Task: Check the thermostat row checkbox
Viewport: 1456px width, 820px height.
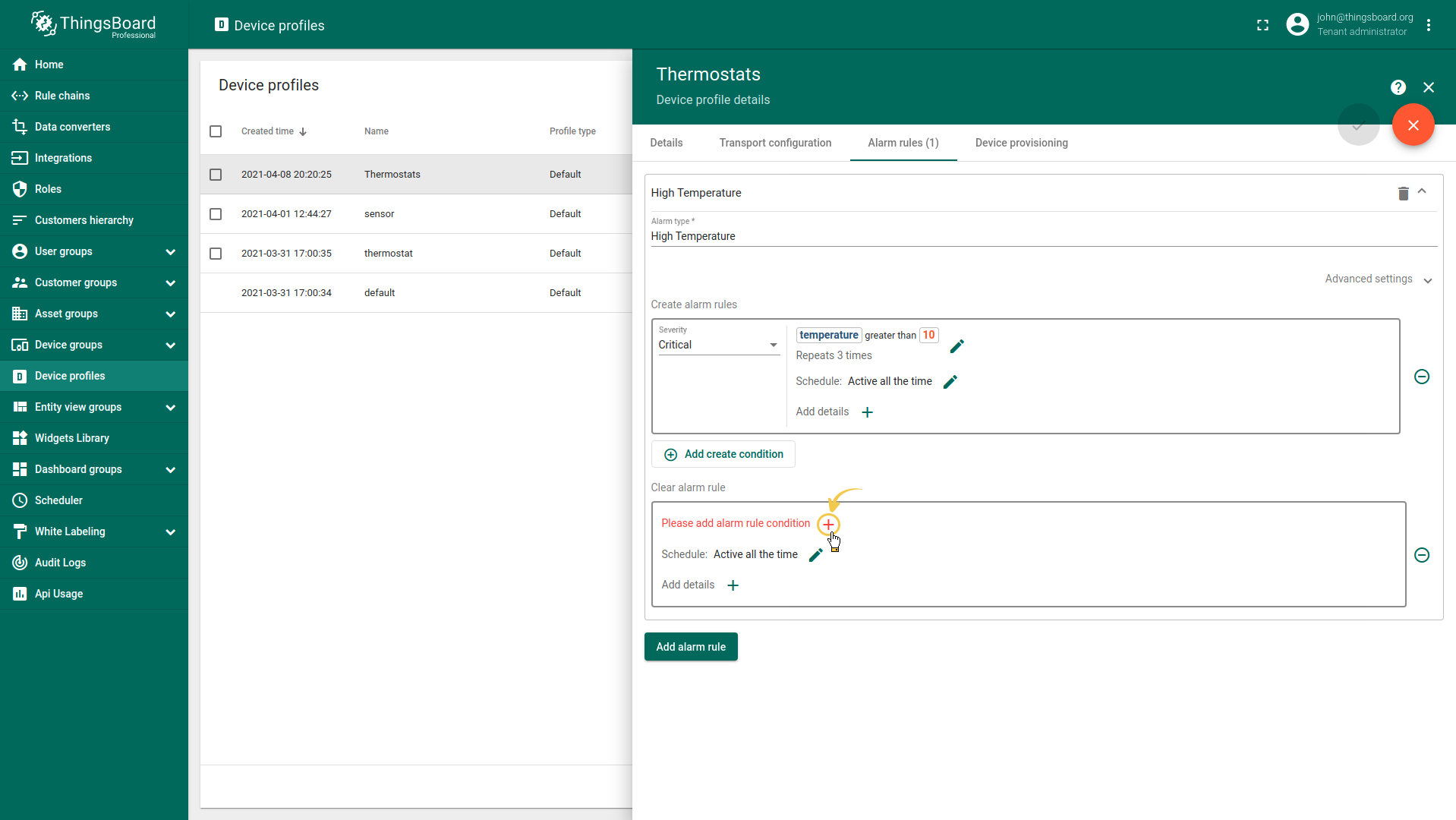Action: coord(216,254)
